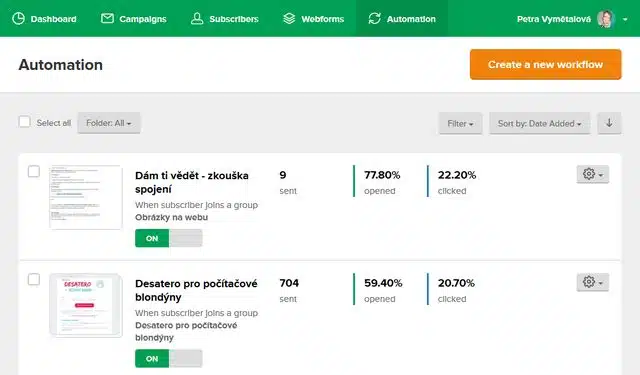Click the Automation refresh arrows icon
Viewport: 640px width, 375px height.
tap(374, 18)
